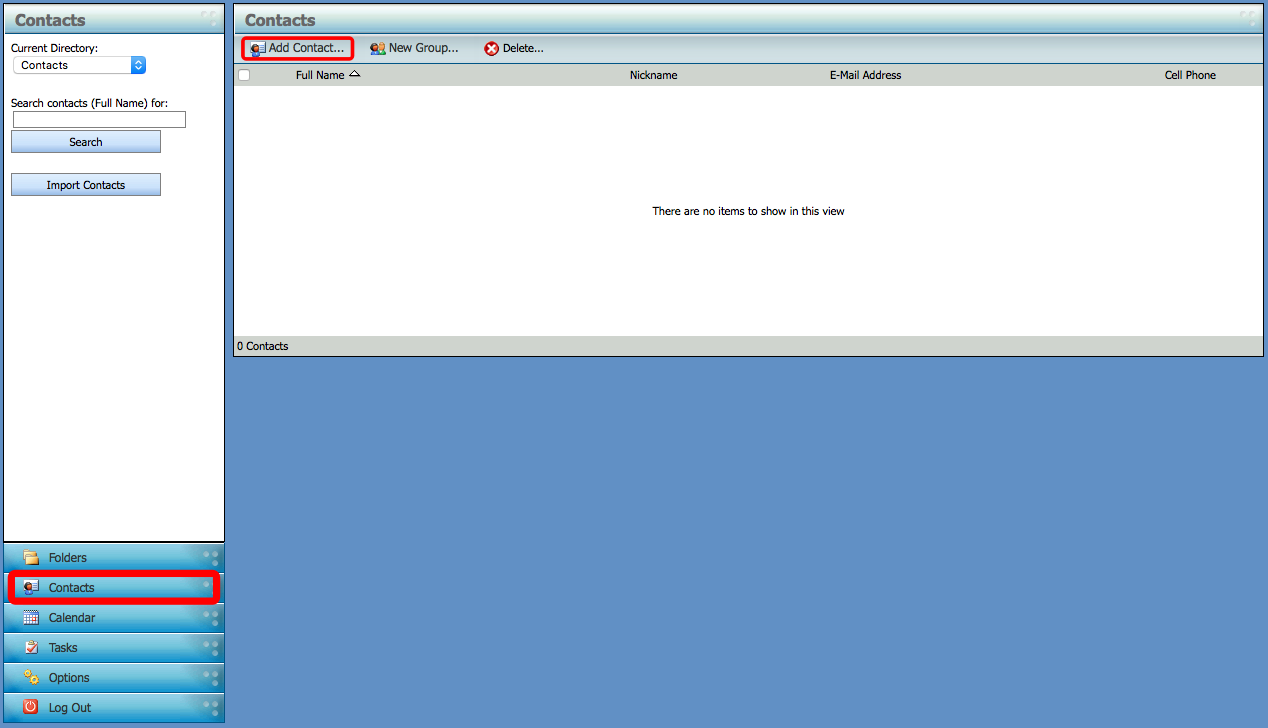This screenshot has height=728, width=1268.
Task: Focus the search contacts text field
Action: click(99, 119)
